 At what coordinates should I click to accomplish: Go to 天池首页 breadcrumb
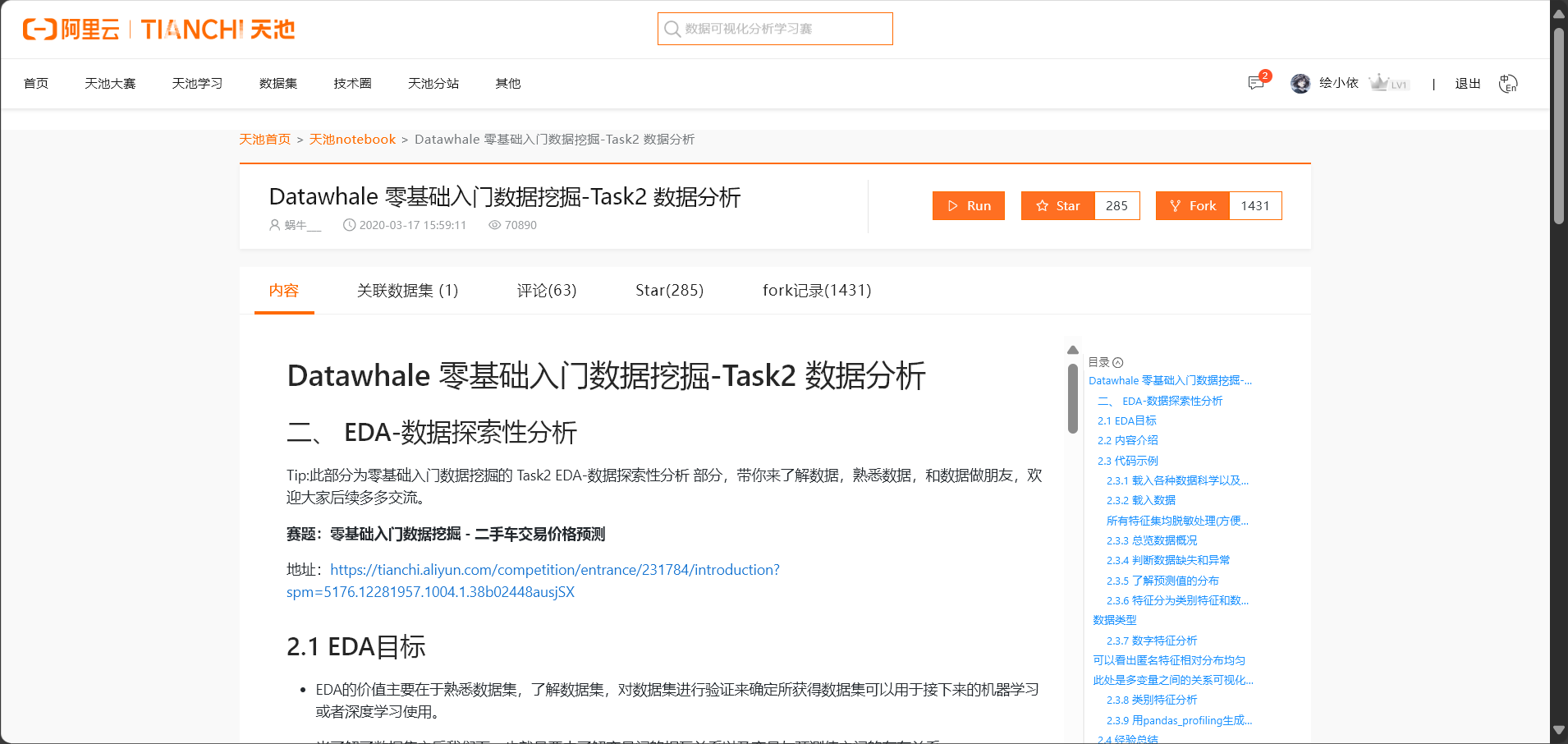tap(264, 140)
